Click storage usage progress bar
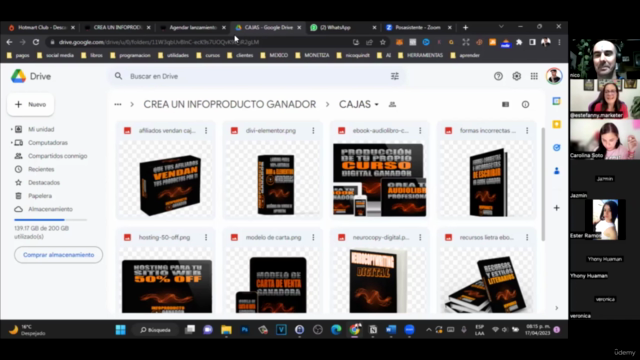The height and width of the screenshot is (360, 640). pyautogui.click(x=51, y=220)
